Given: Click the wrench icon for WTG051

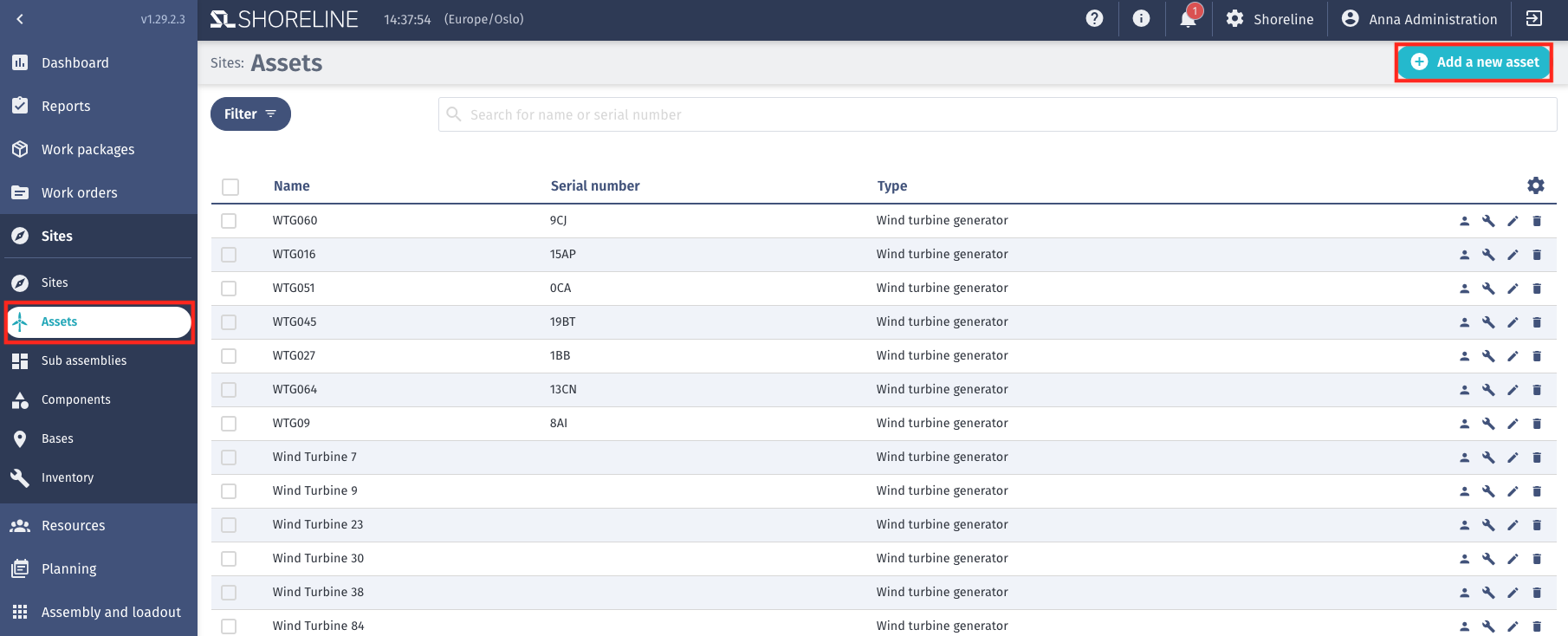Looking at the screenshot, I should pyautogui.click(x=1488, y=289).
